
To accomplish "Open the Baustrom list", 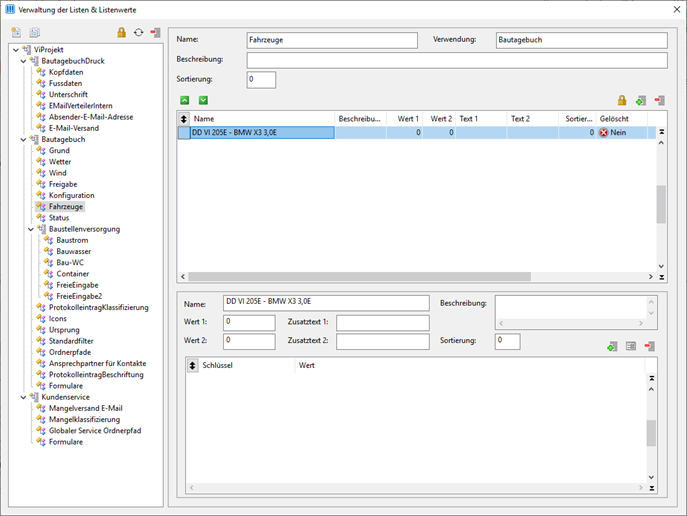I will [72, 240].
